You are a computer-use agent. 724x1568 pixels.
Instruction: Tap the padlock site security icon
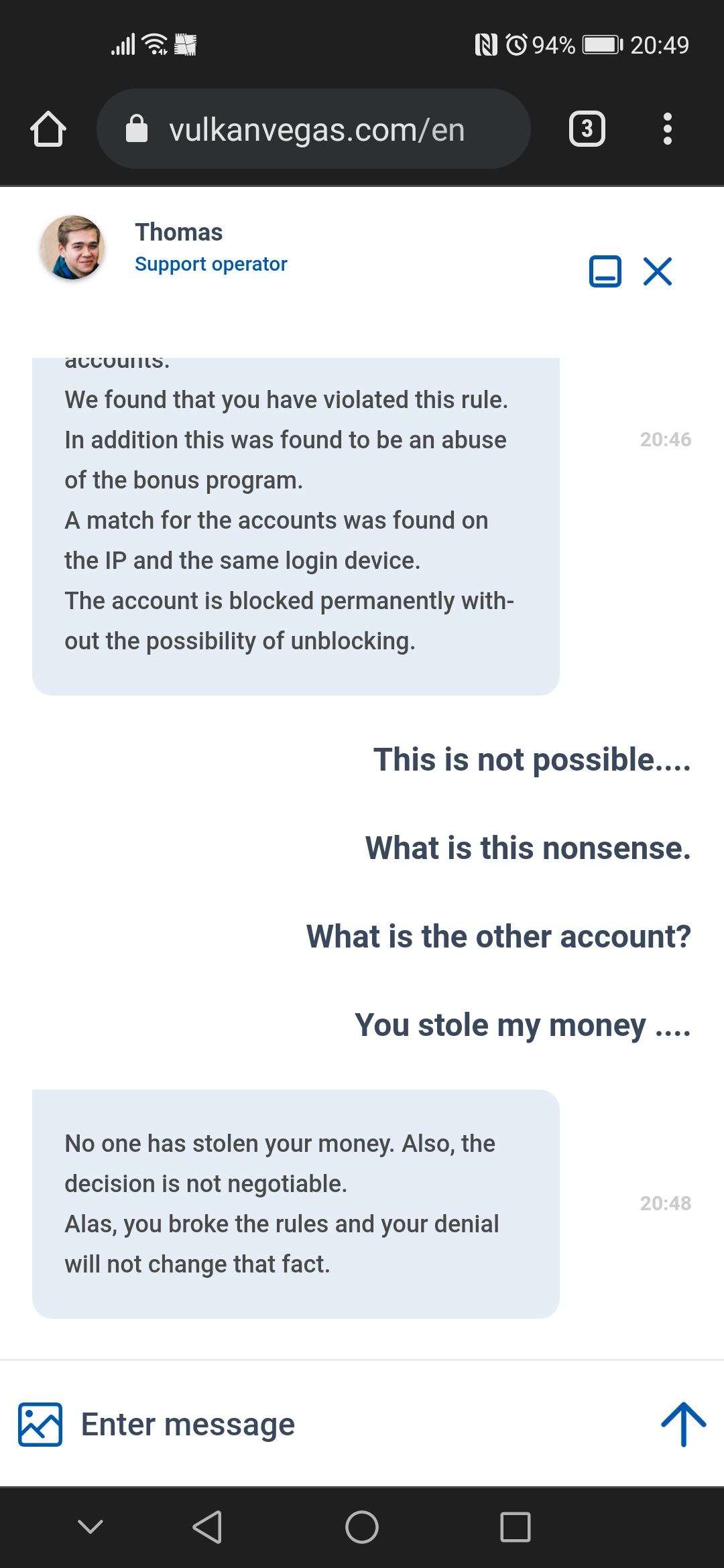coord(137,129)
